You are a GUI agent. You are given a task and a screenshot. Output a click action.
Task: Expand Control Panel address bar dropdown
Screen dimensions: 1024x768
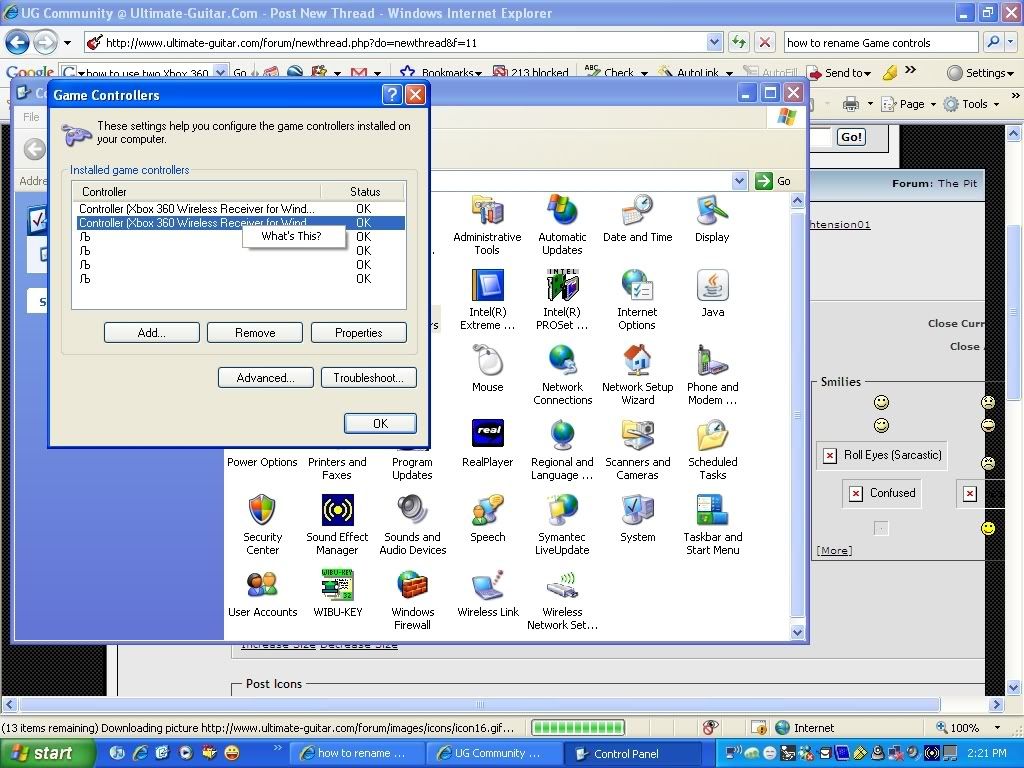(x=739, y=181)
